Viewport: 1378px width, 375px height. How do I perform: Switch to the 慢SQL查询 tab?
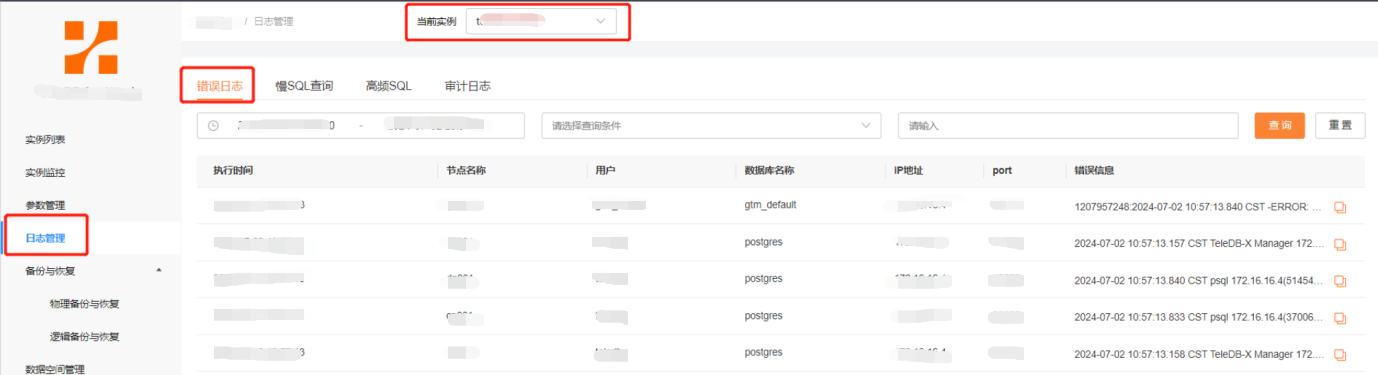point(304,86)
